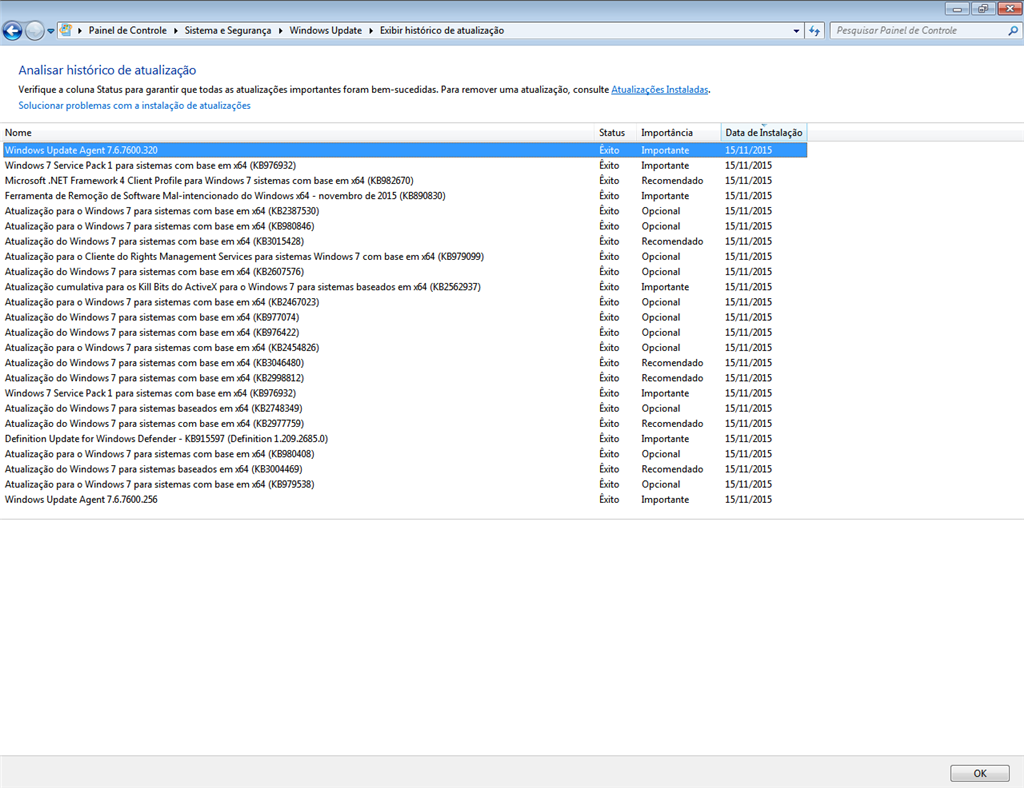
Task: Select update KB977074 row
Action: [x=405, y=317]
